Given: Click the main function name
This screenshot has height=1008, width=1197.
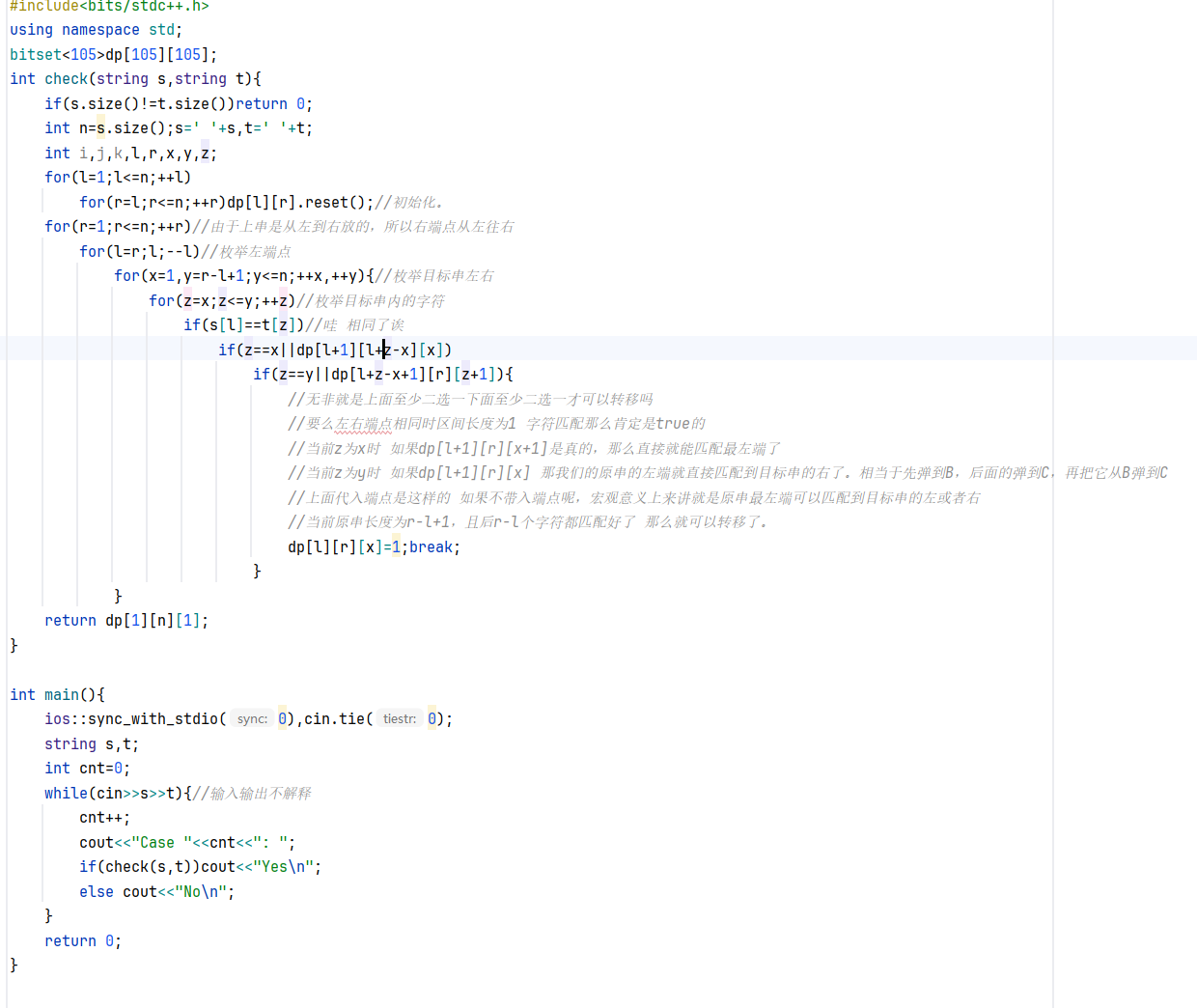Looking at the screenshot, I should pyautogui.click(x=62, y=695).
